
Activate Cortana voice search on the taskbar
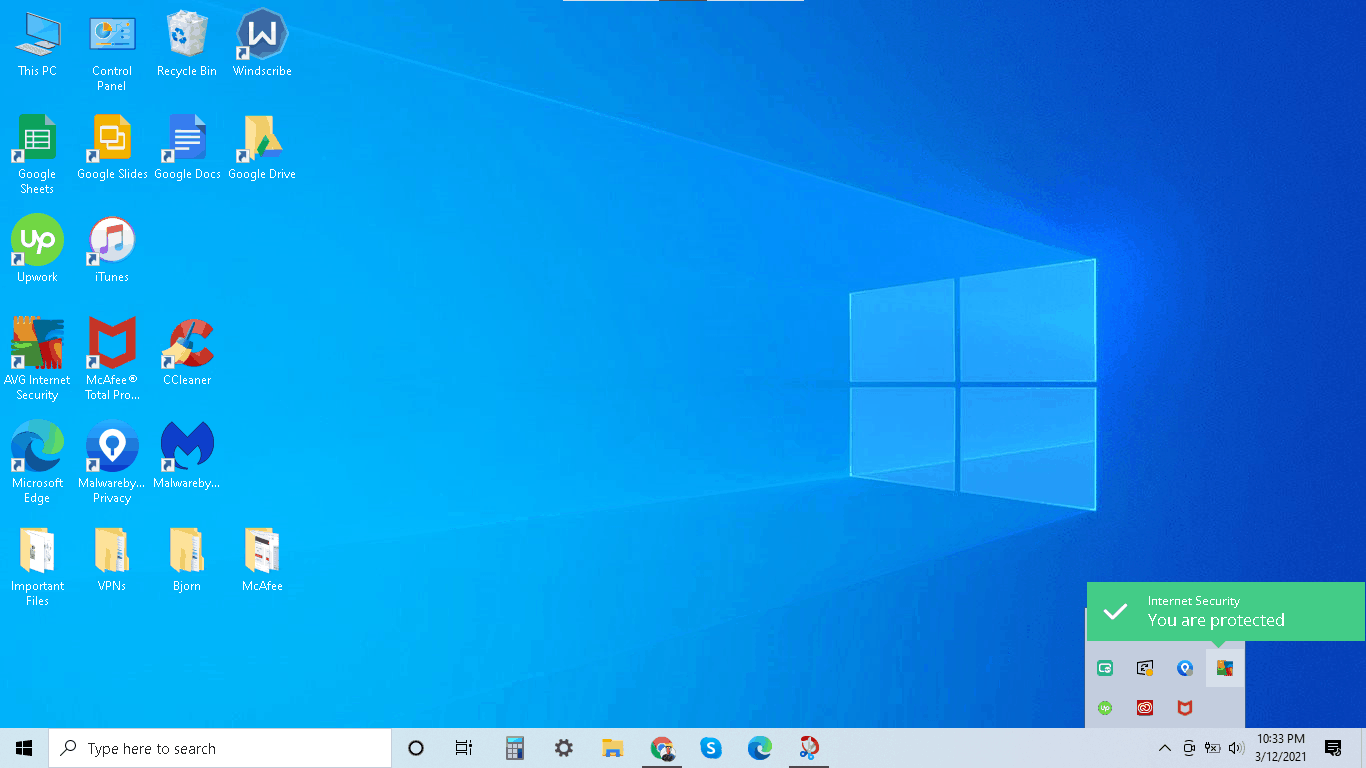click(415, 747)
